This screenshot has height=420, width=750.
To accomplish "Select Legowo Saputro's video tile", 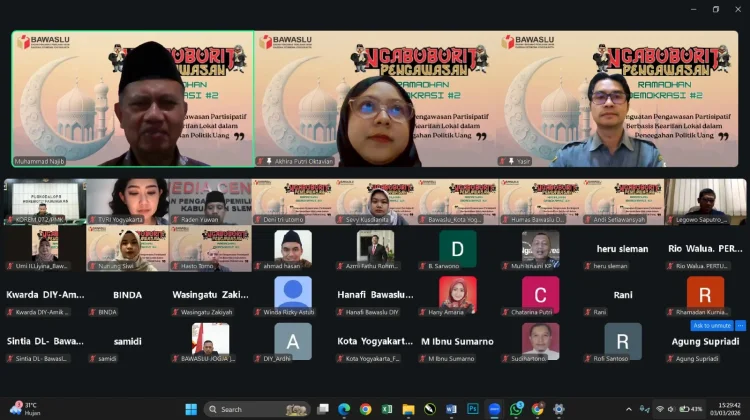I will [x=706, y=202].
